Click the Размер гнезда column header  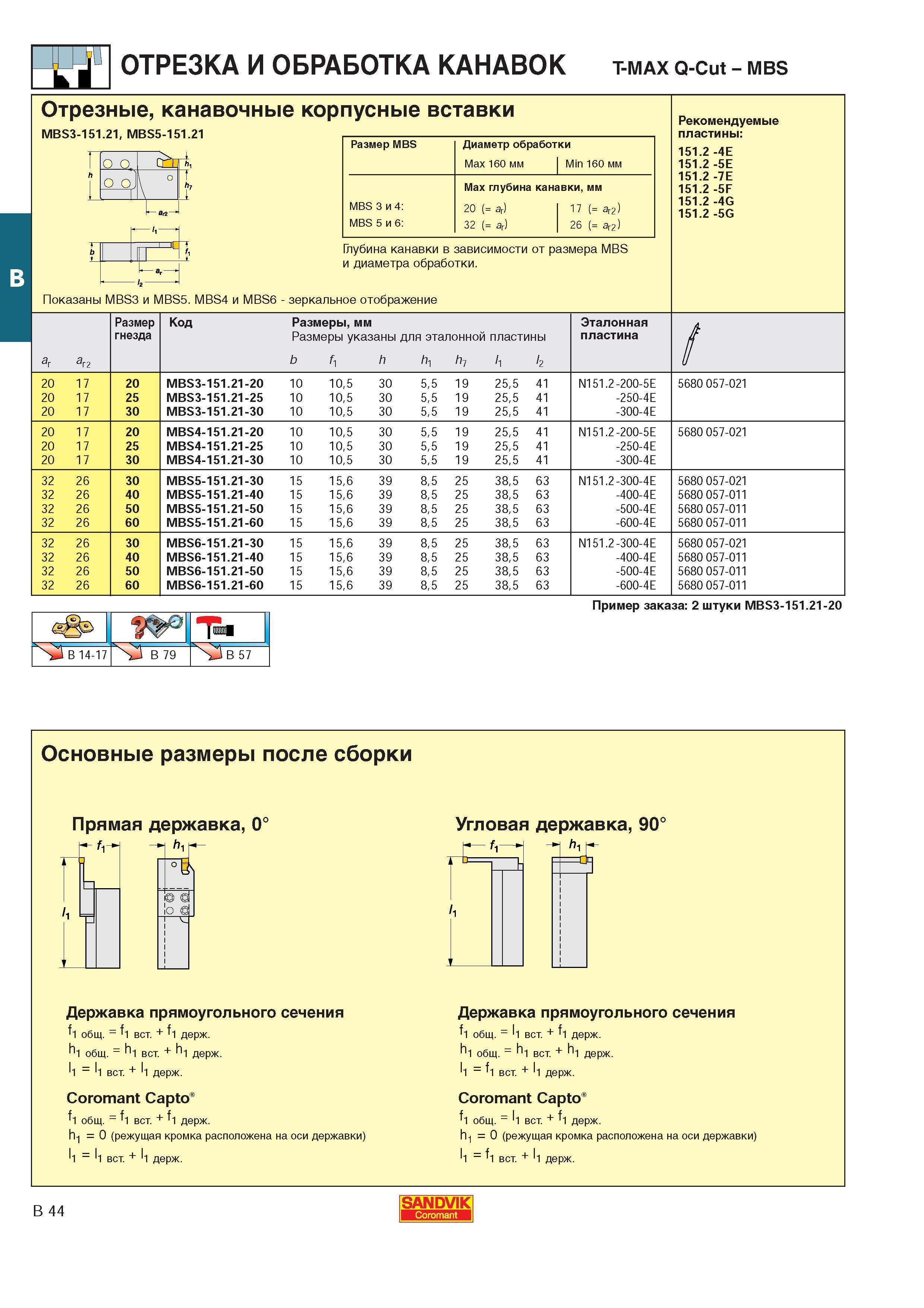(134, 329)
